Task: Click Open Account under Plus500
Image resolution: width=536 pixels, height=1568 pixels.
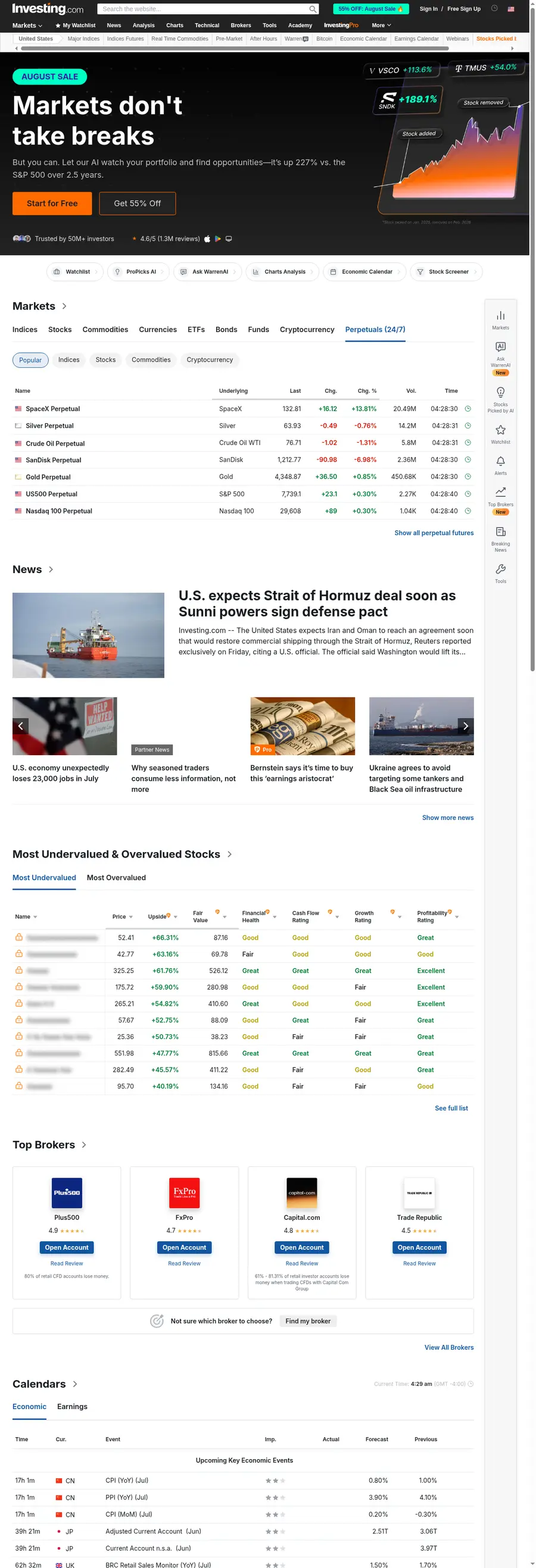Action: pyautogui.click(x=67, y=1247)
